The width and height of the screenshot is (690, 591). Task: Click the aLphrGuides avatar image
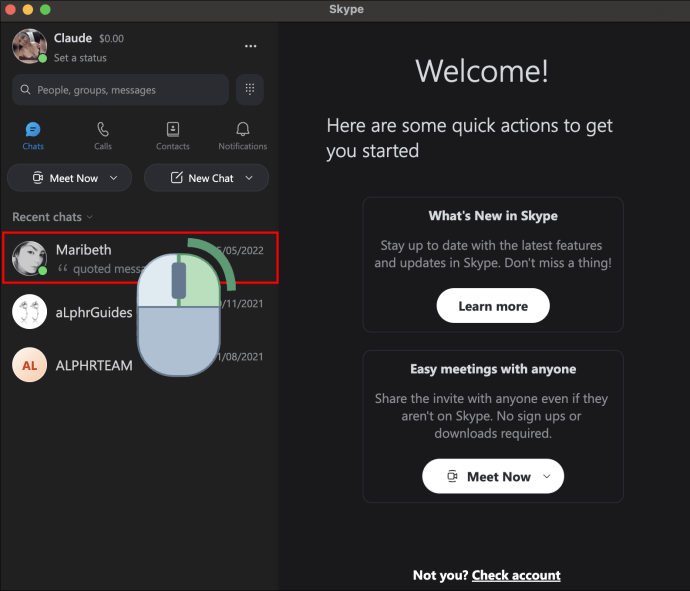[29, 312]
